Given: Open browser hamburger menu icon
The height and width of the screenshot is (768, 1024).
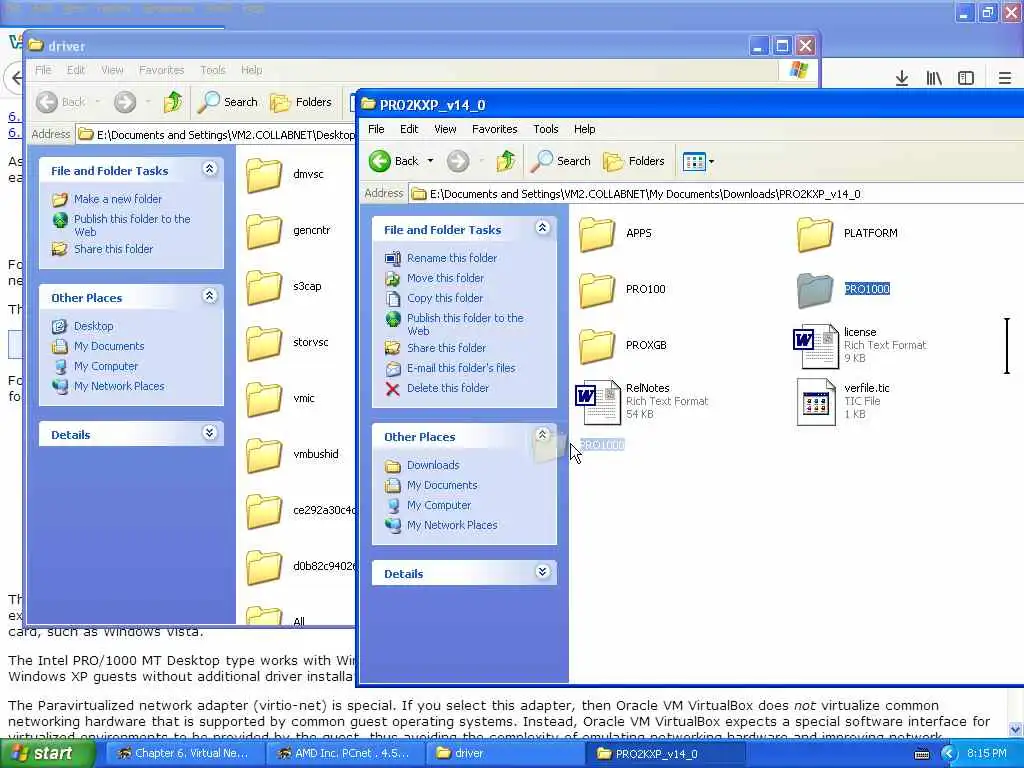Looking at the screenshot, I should pos(1005,78).
